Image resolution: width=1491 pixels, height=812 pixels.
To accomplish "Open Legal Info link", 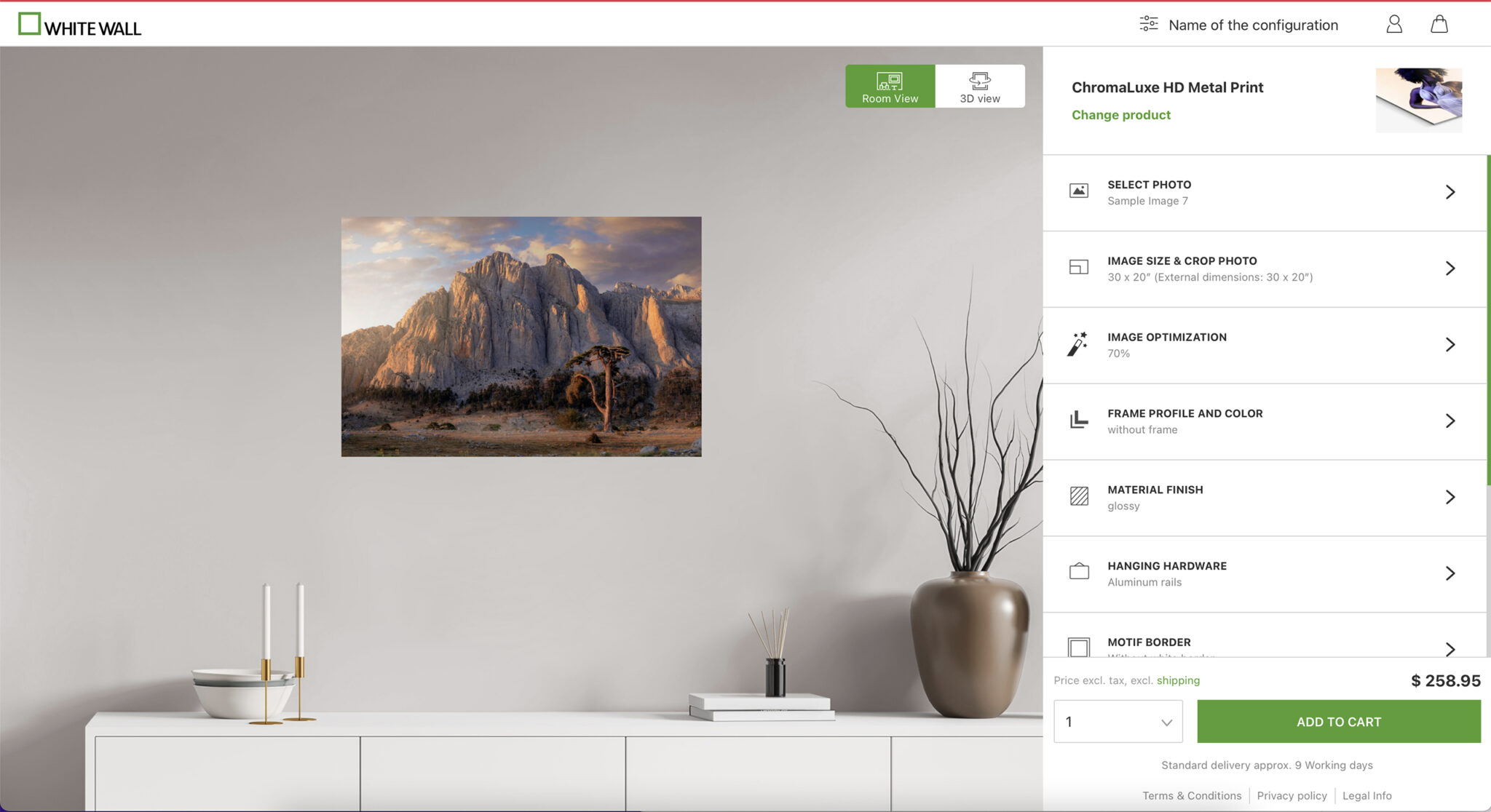I will (1367, 796).
